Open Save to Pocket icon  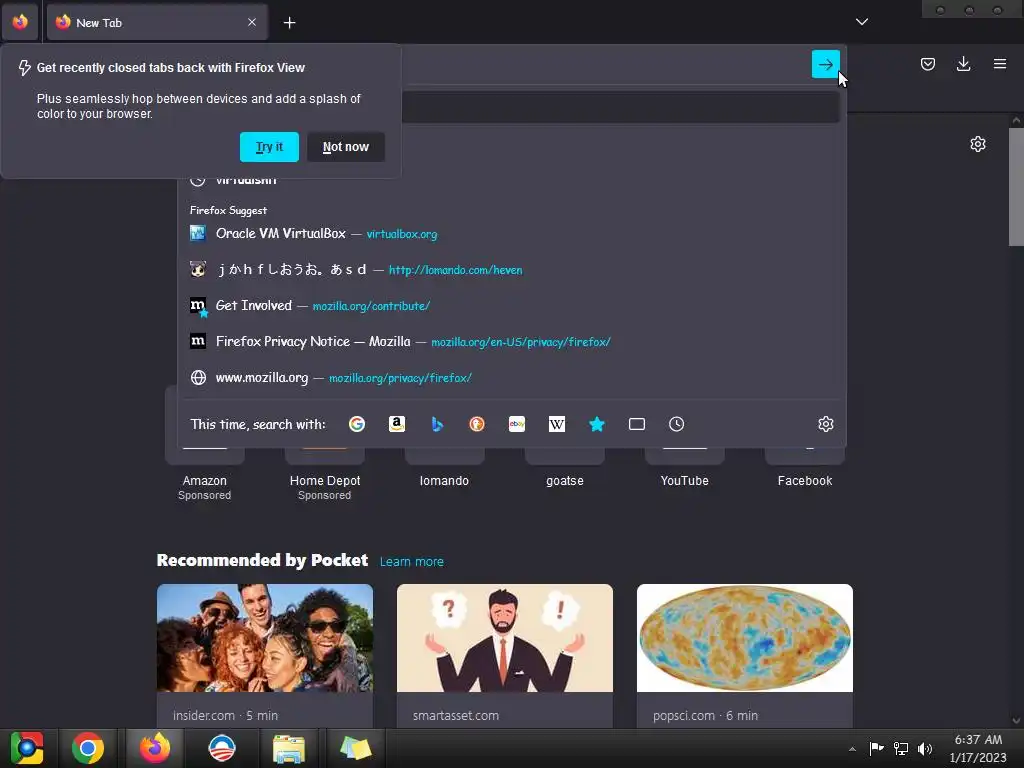point(927,64)
